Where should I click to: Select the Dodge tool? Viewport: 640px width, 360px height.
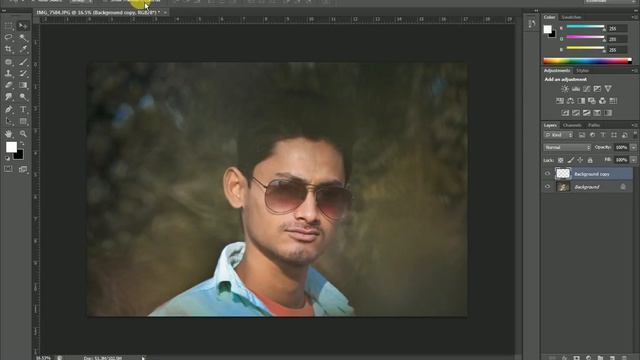click(x=23, y=97)
